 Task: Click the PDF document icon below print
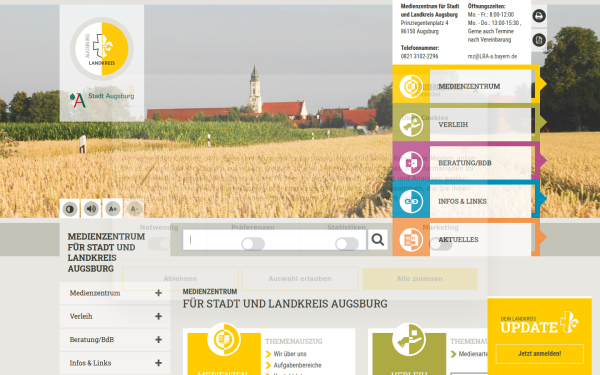coord(539,40)
